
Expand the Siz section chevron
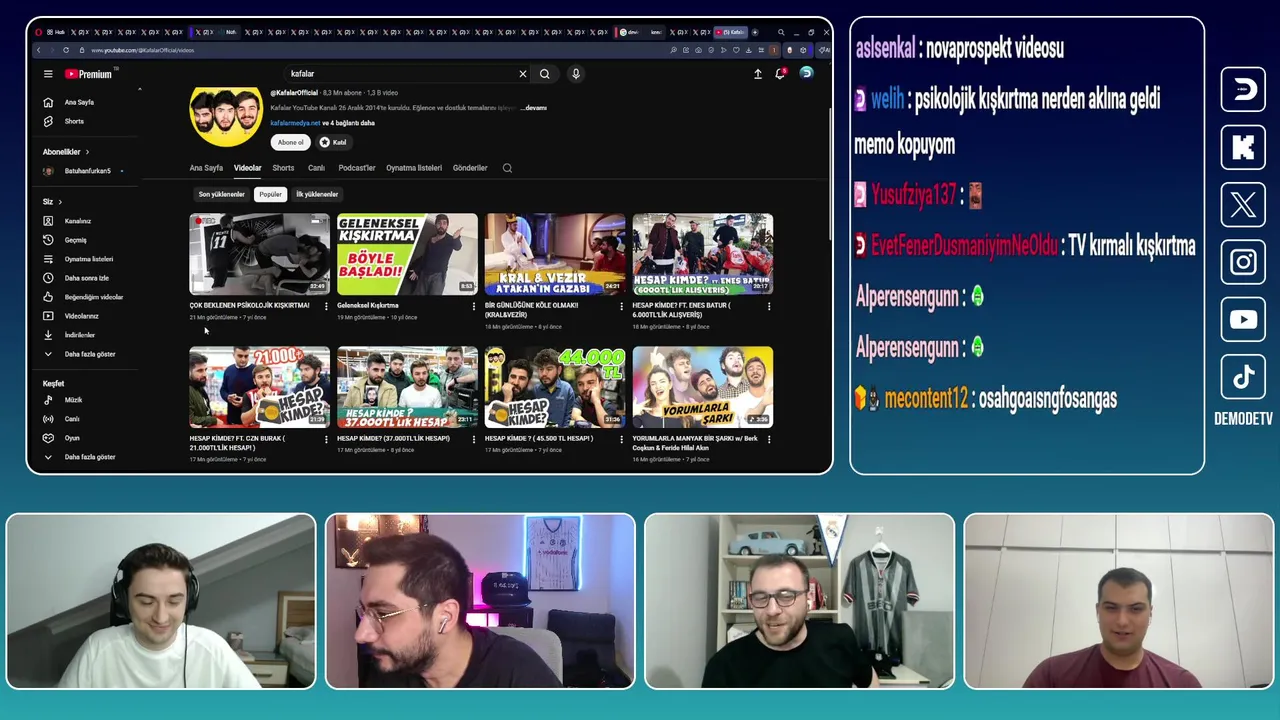click(59, 202)
